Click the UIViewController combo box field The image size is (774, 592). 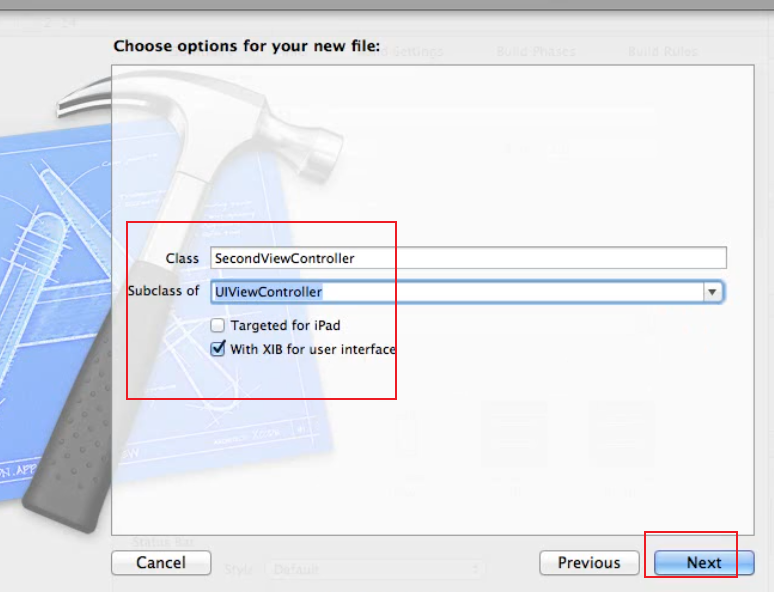tap(467, 292)
